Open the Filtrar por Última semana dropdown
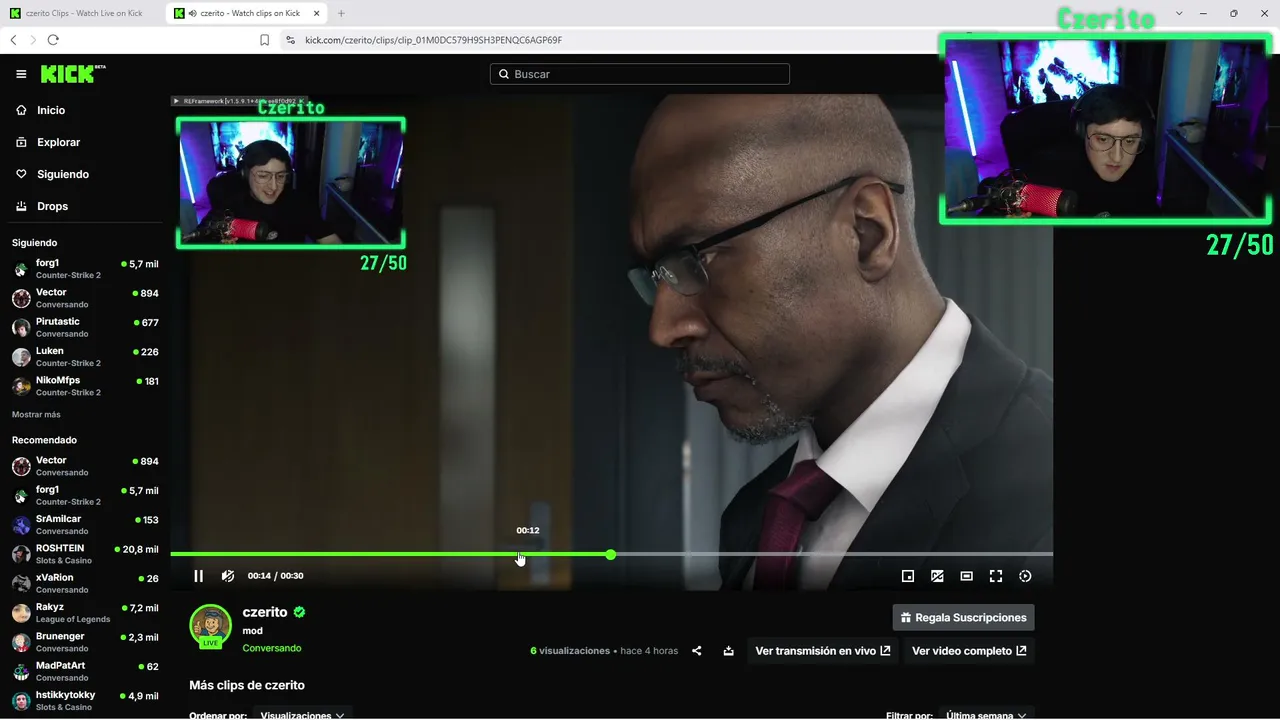This screenshot has height=720, width=1280. point(985,715)
